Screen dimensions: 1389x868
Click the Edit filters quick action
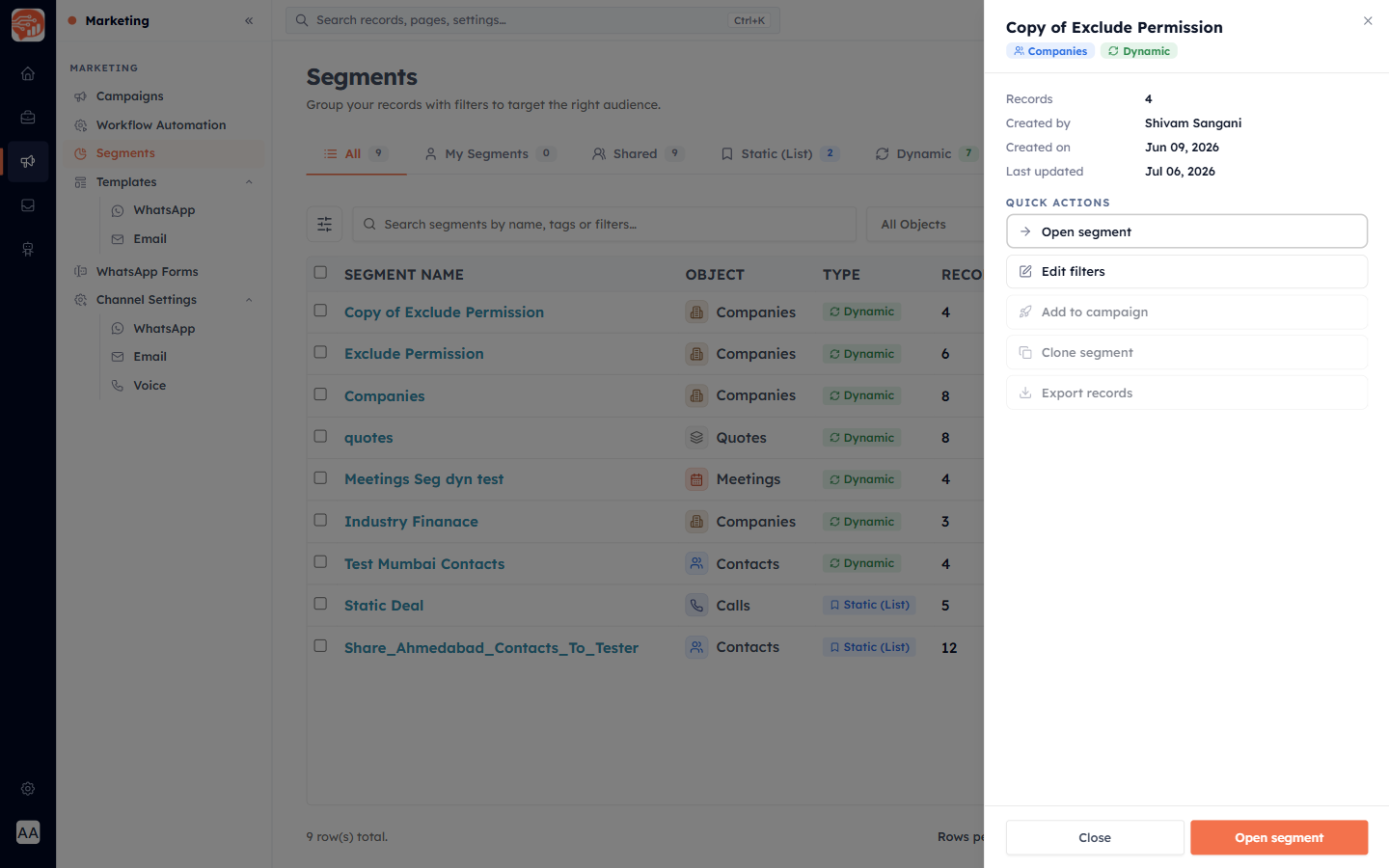1186,272
